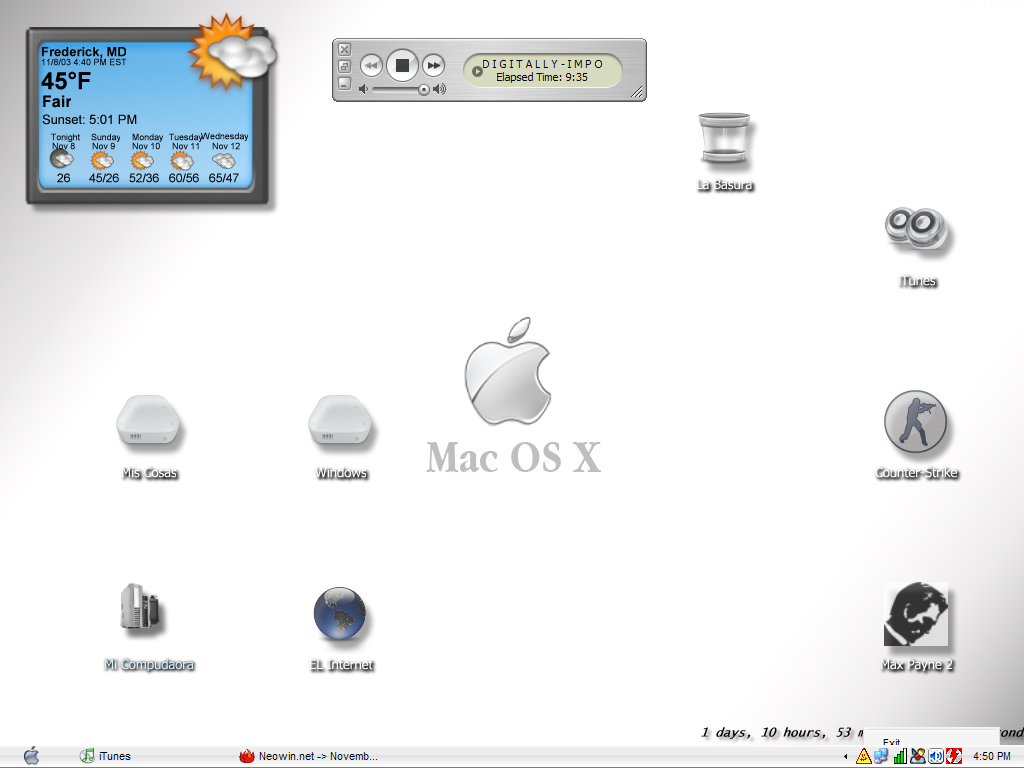
Task: Select the Counter-Strike desktop icon
Action: pos(915,423)
